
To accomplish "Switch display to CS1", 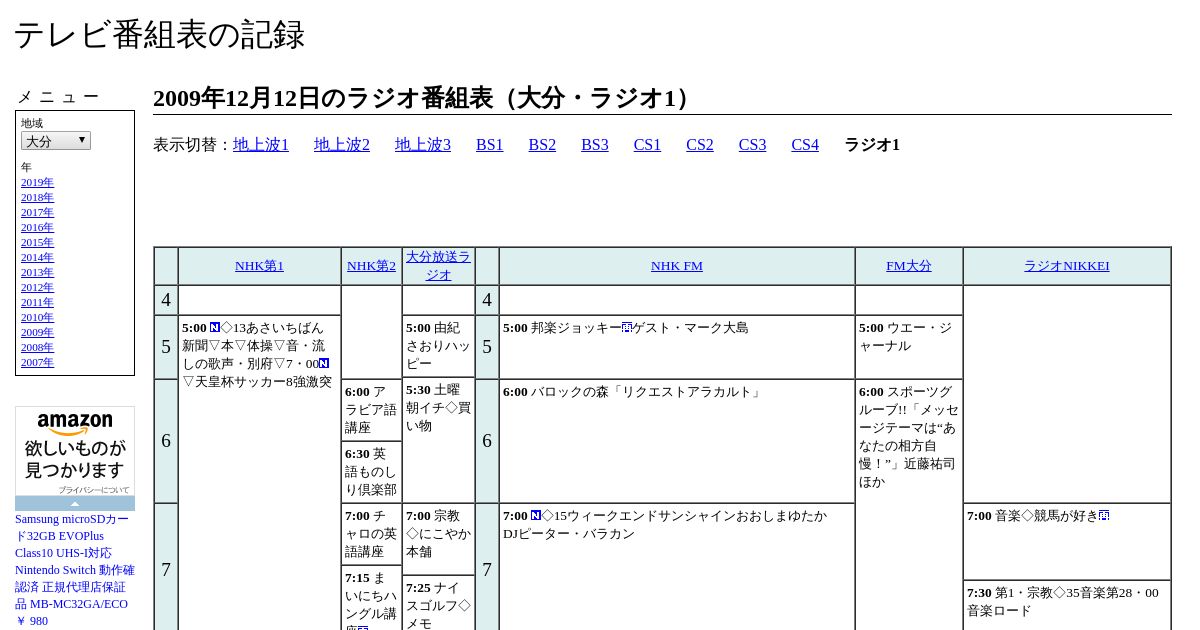I will pos(647,145).
